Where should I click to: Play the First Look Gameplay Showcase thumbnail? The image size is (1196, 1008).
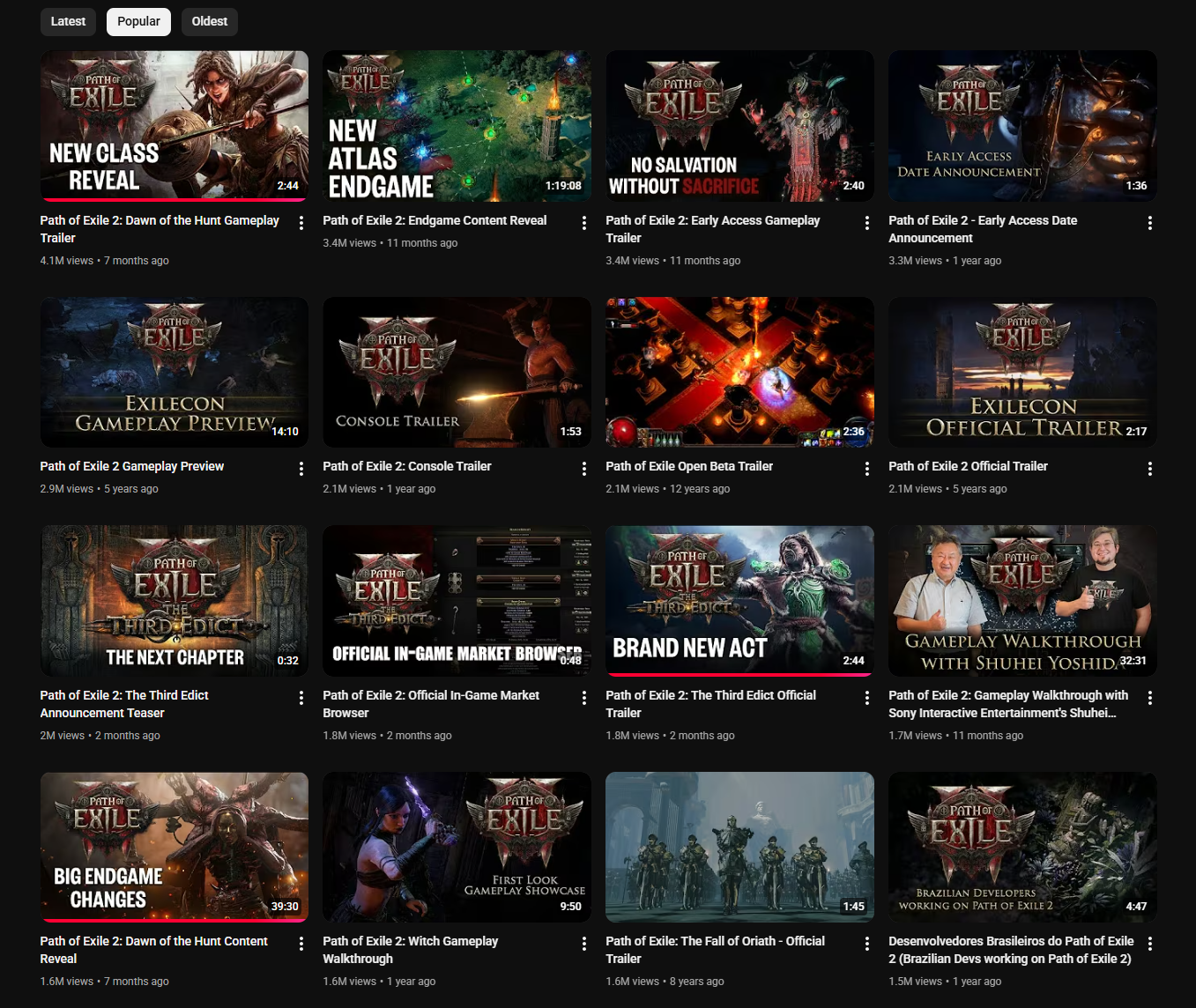(457, 847)
